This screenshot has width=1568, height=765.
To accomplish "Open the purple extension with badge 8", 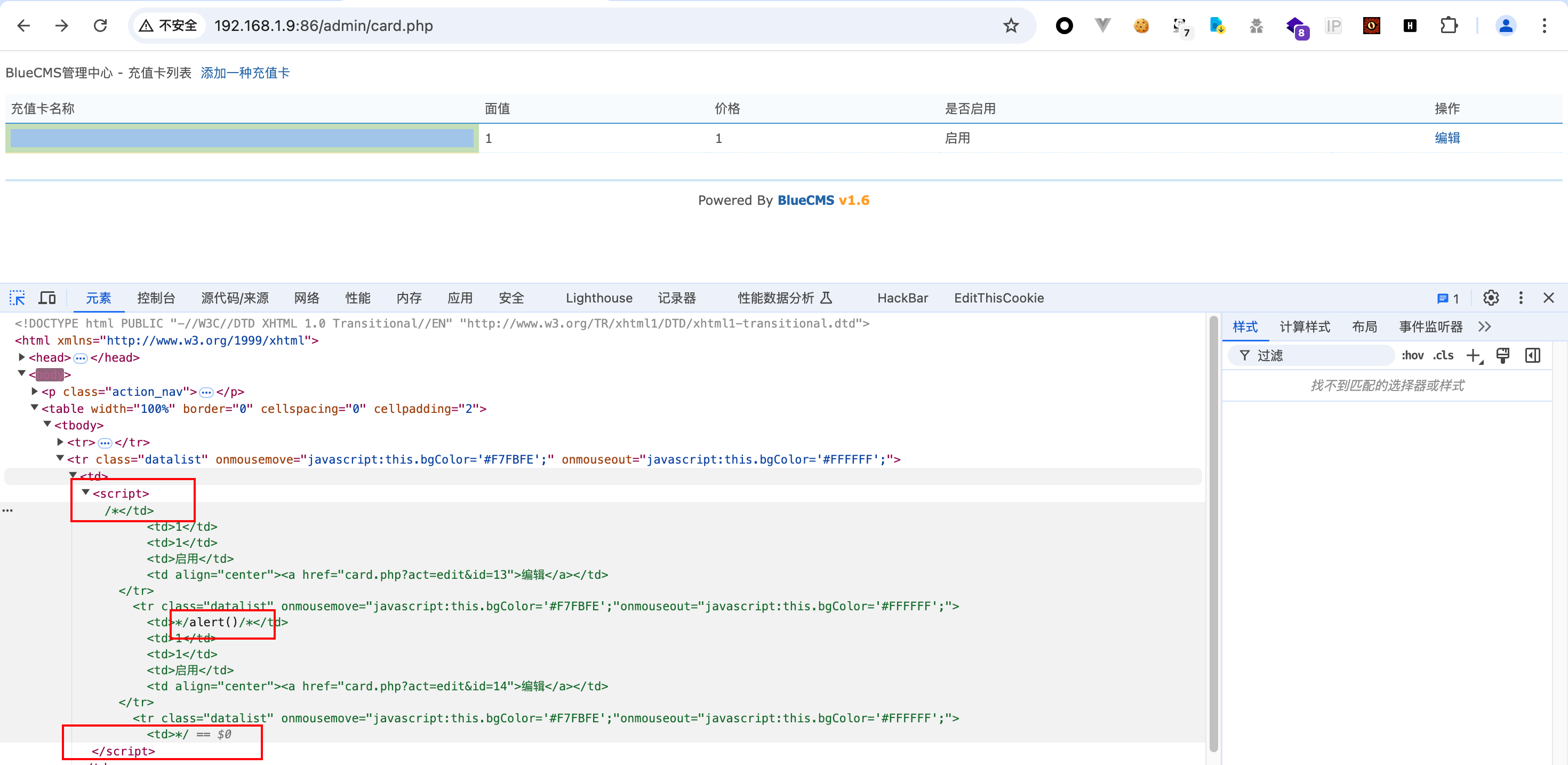I will (1296, 27).
